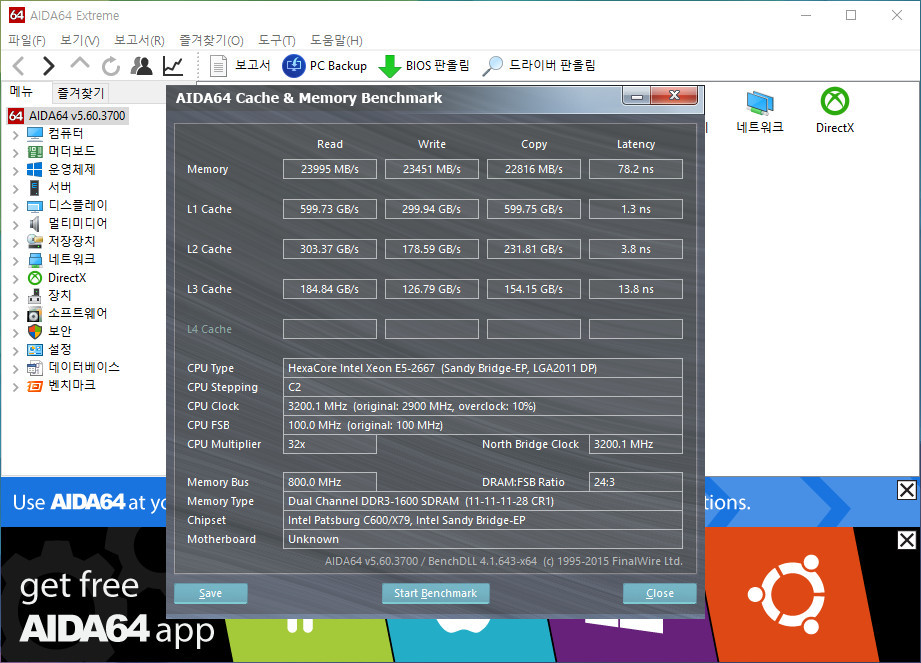This screenshot has width=921, height=663.
Task: Open the 보고서(R) menu
Action: click(139, 41)
